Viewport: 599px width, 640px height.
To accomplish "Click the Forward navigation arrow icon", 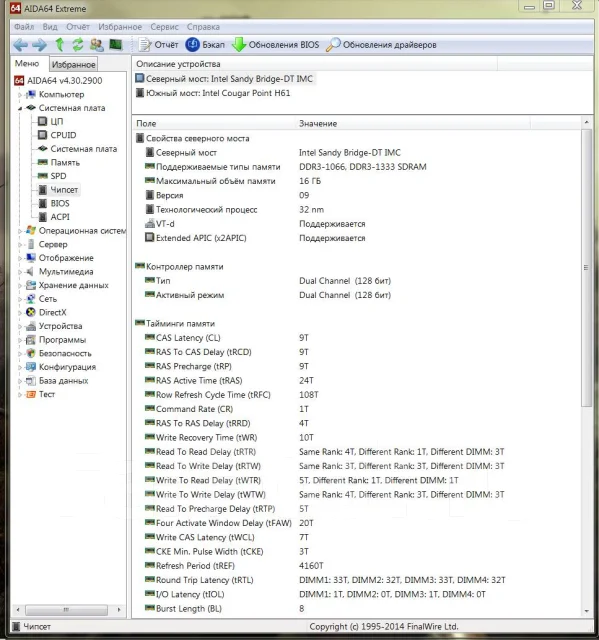I will click(x=40, y=44).
